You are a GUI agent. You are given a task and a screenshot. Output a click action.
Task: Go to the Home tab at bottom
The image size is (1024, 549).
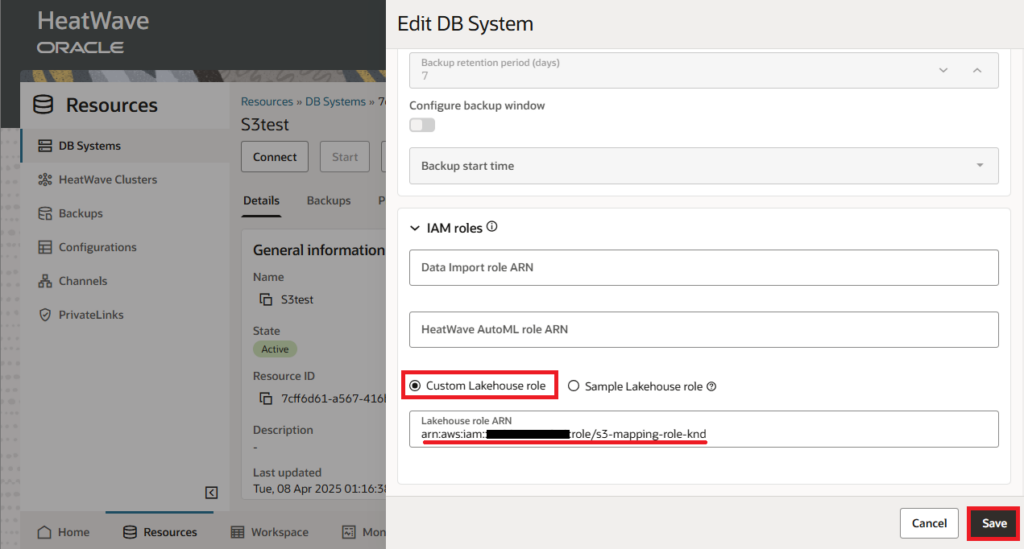(x=63, y=532)
